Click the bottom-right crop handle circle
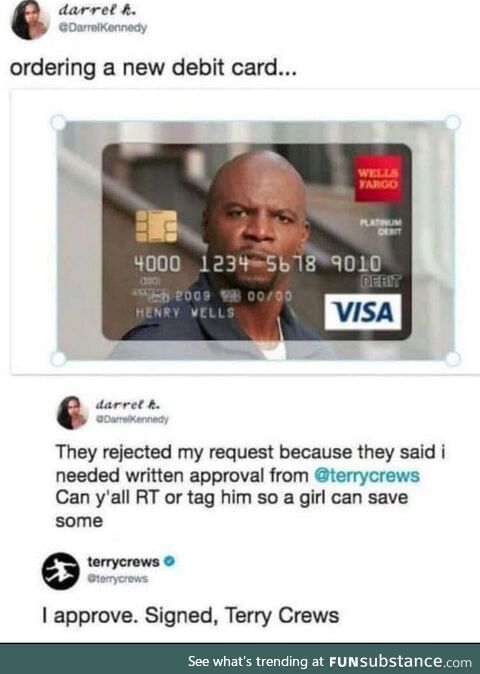The image size is (480, 674). pos(452,358)
